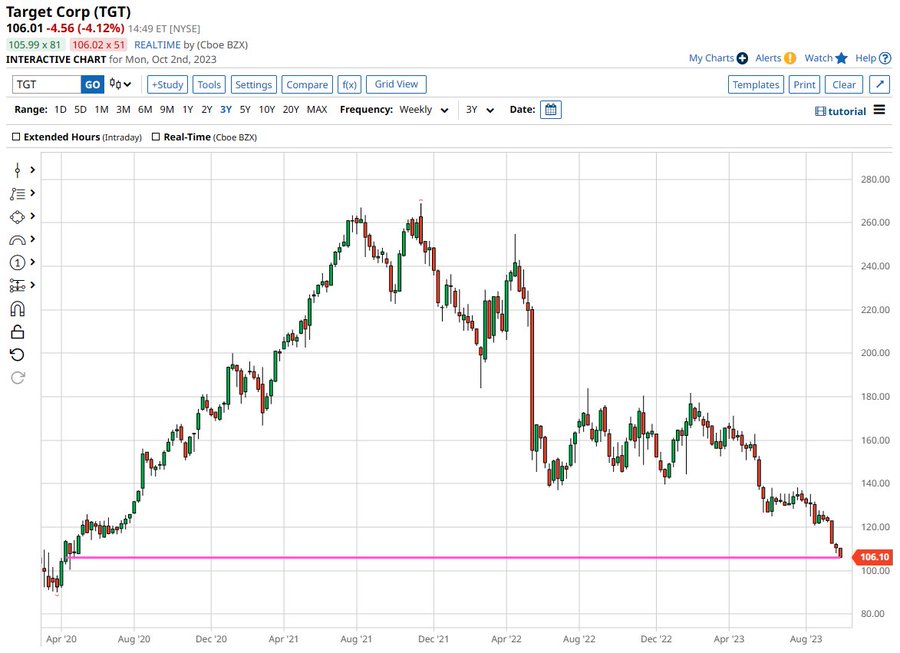Click the Help question mark icon
The width and height of the screenshot is (900, 653).
(x=885, y=58)
